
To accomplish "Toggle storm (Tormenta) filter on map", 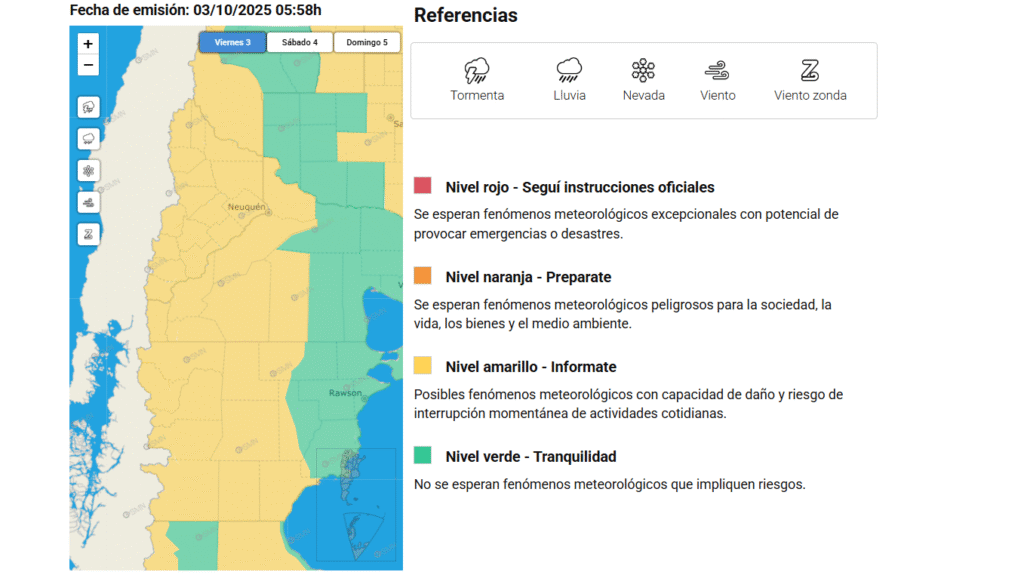I will click(x=88, y=107).
